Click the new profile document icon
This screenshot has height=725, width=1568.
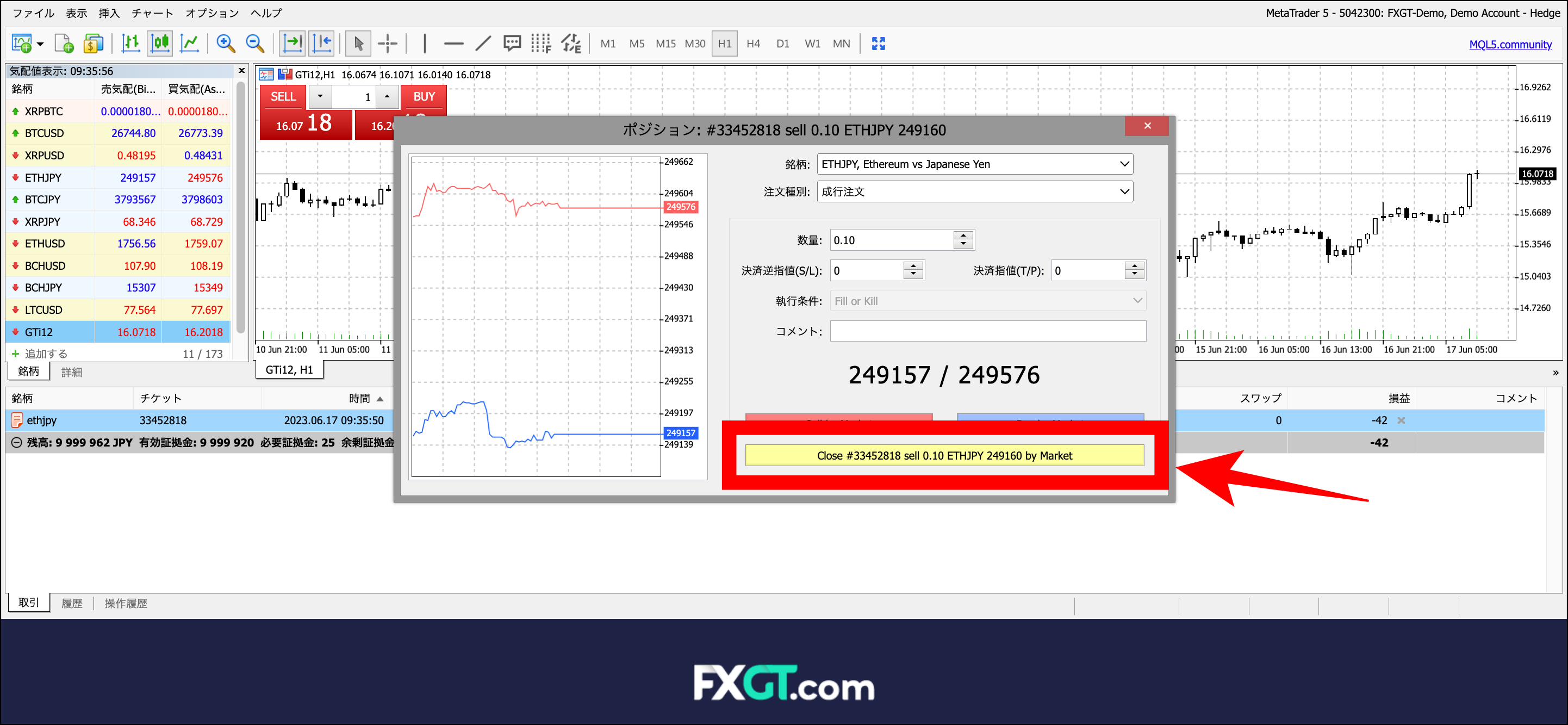(63, 43)
